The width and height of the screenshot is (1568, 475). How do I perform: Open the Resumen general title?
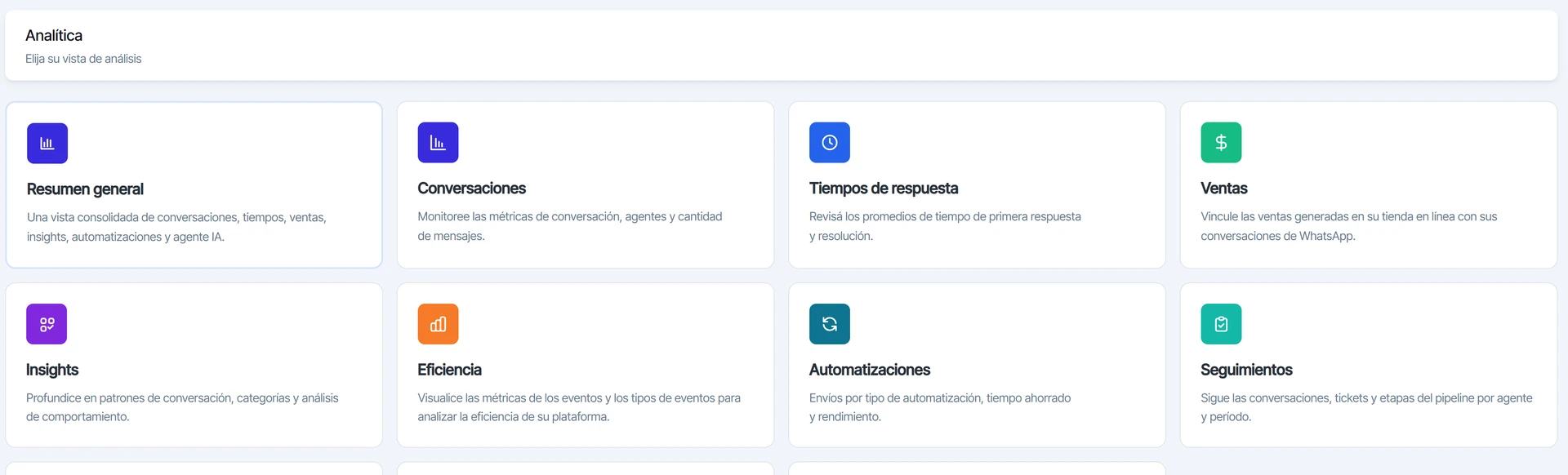85,189
